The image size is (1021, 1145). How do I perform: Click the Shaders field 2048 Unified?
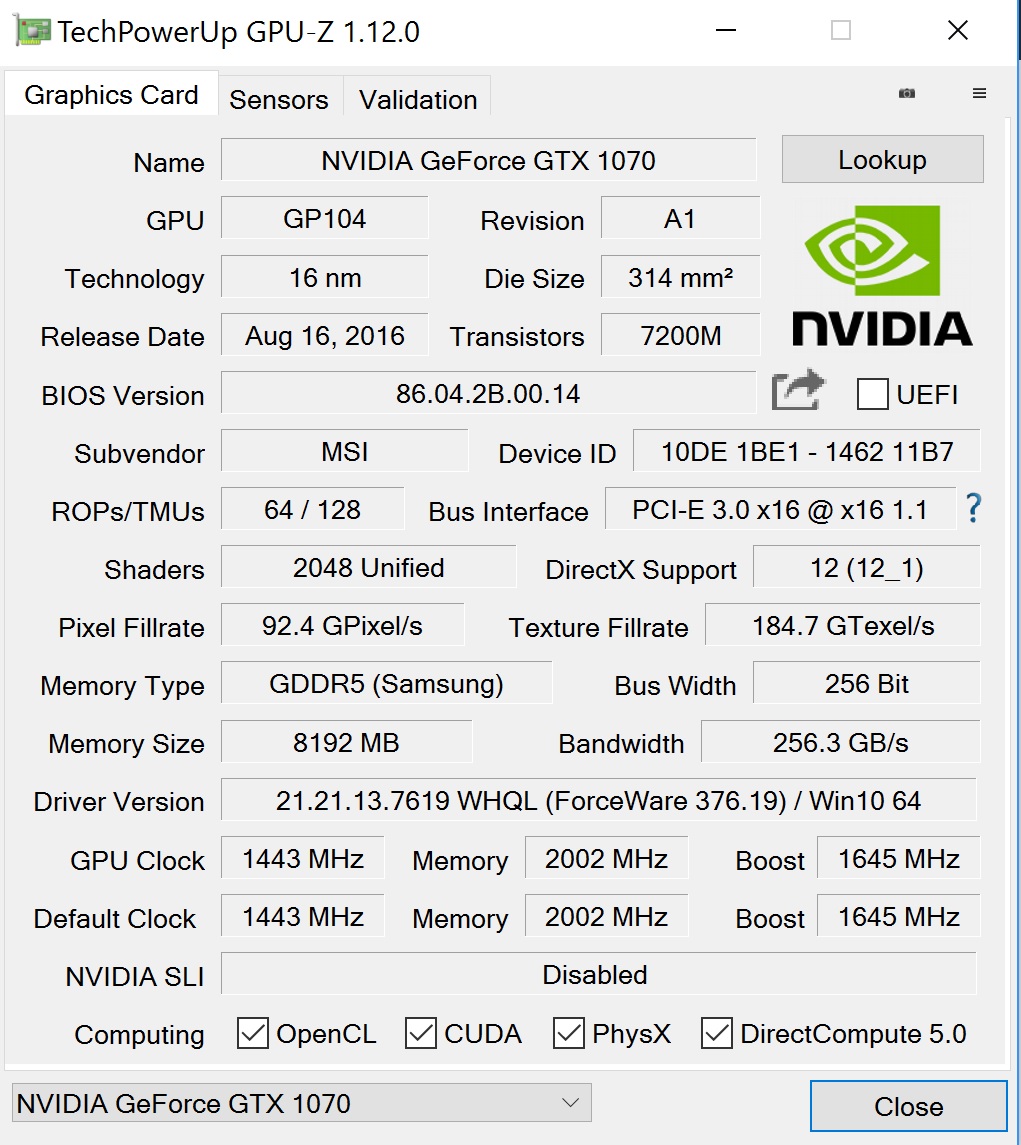tap(368, 567)
